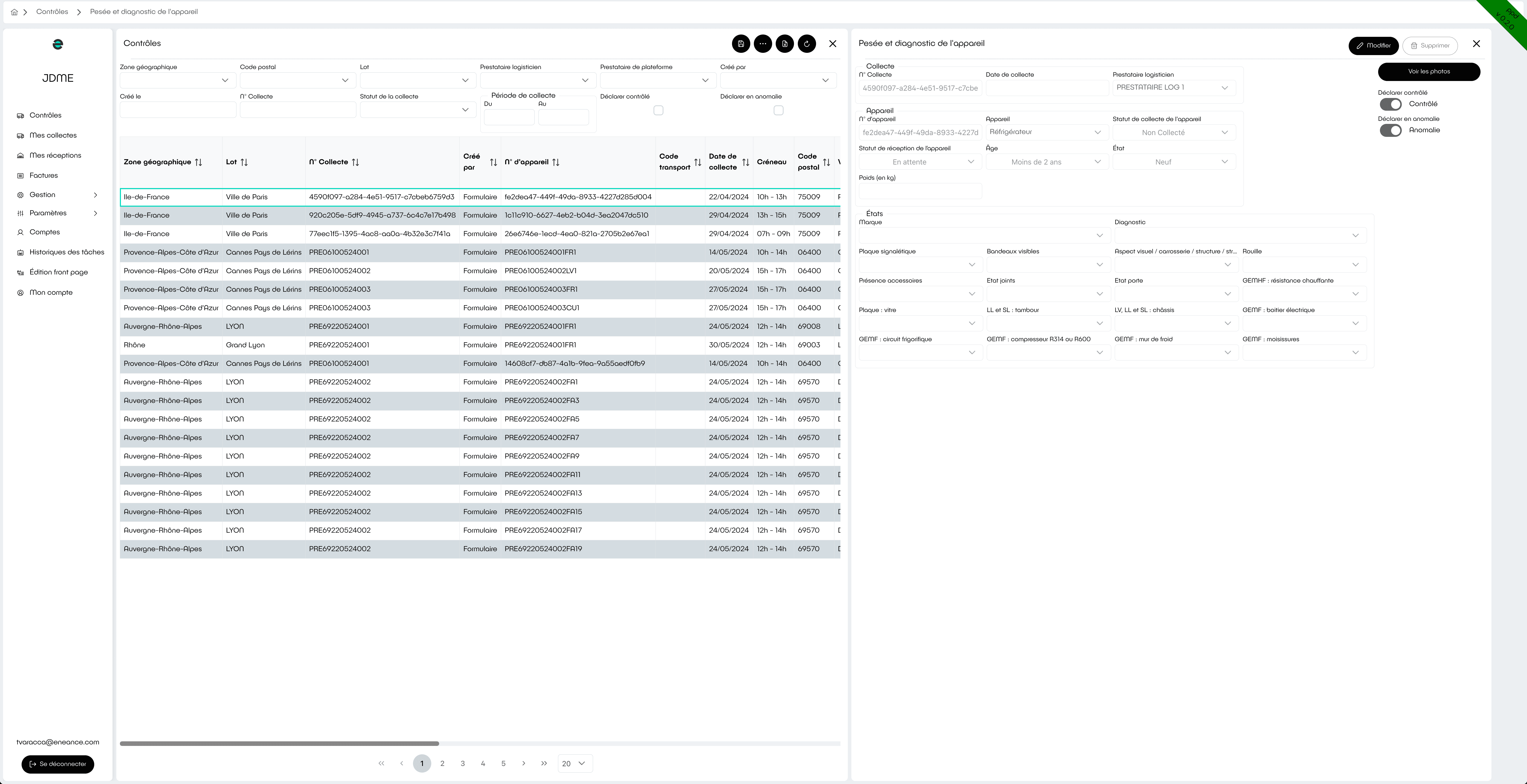The width and height of the screenshot is (1527, 784).
Task: Check the Déclarer contrôle filter checkbox
Action: (x=658, y=111)
